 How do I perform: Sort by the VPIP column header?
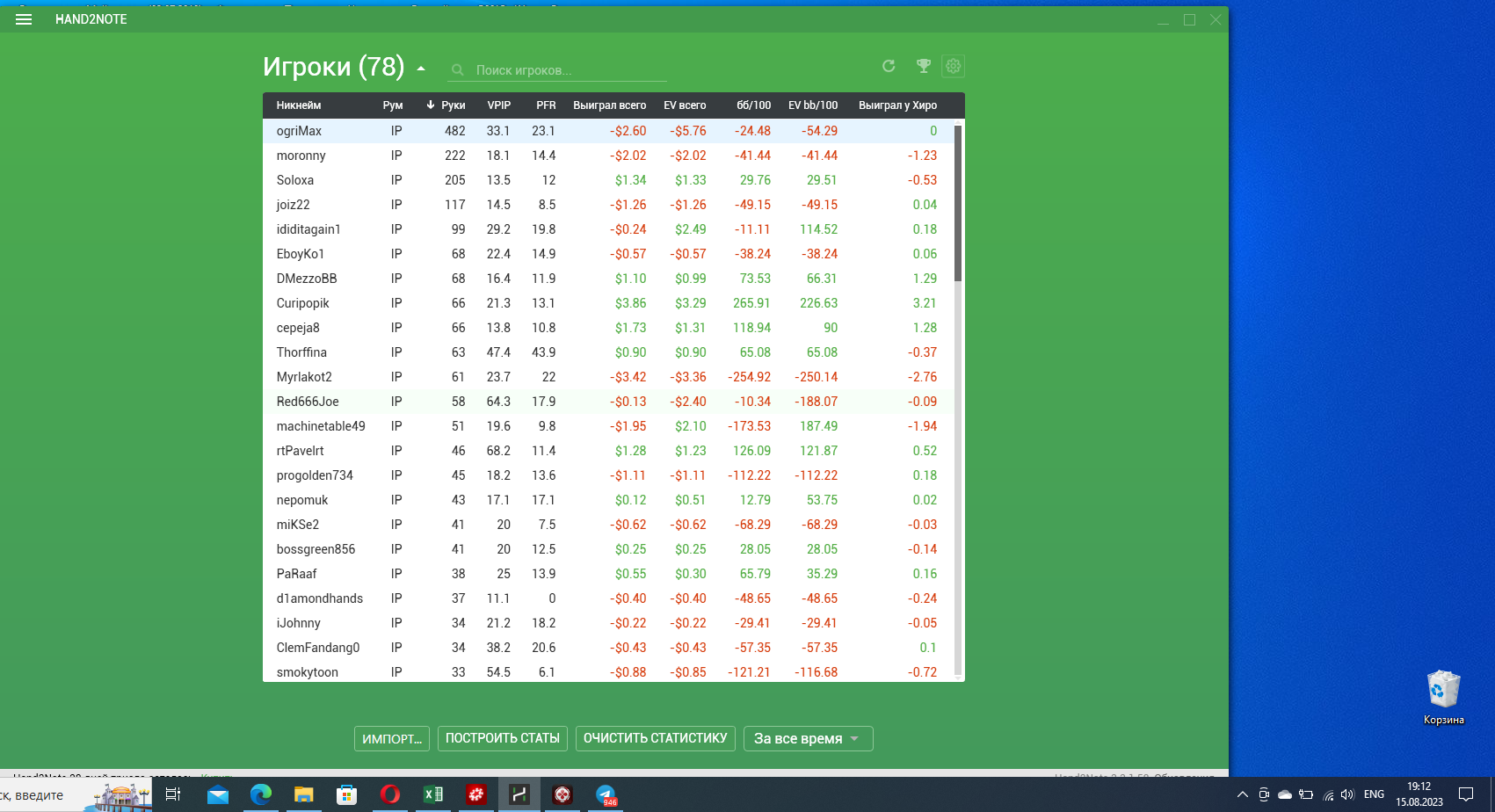499,105
